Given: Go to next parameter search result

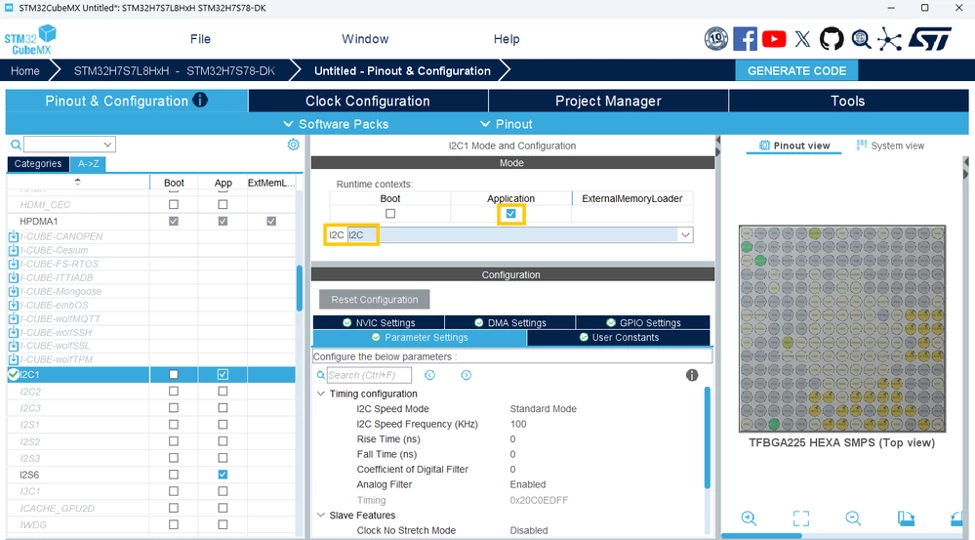Looking at the screenshot, I should click(x=466, y=375).
